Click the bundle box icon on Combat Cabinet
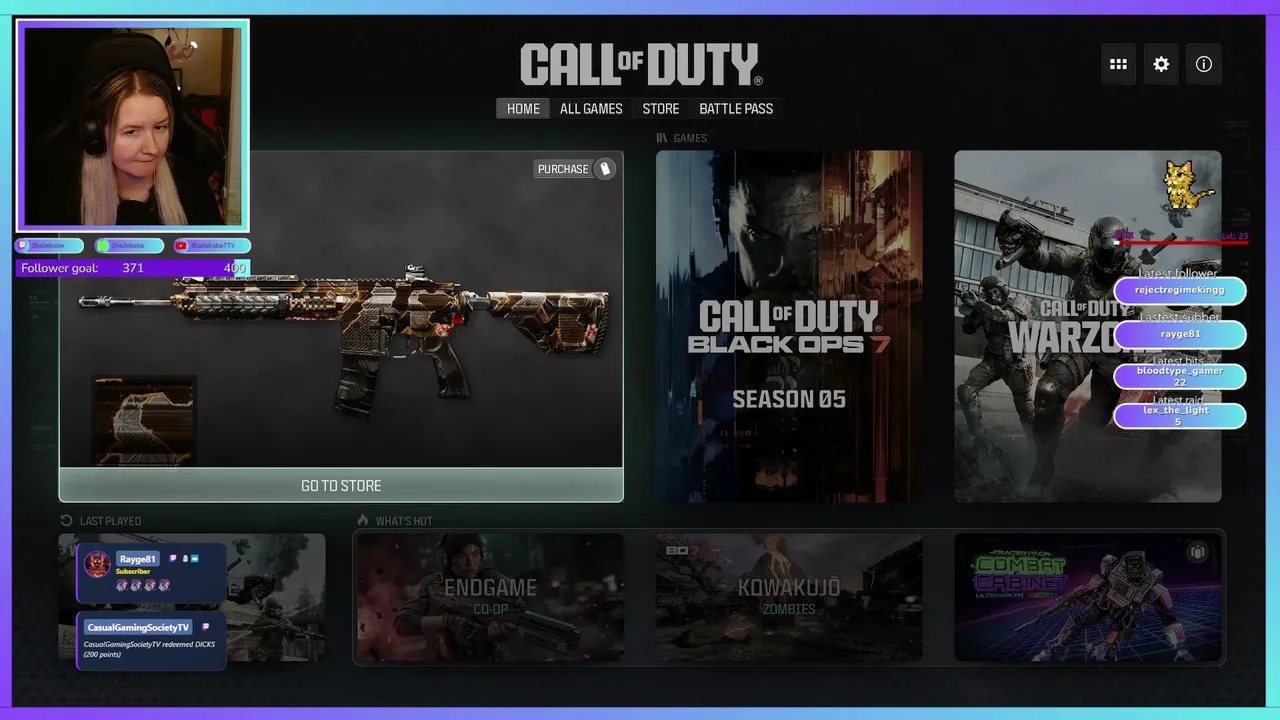 click(1197, 553)
